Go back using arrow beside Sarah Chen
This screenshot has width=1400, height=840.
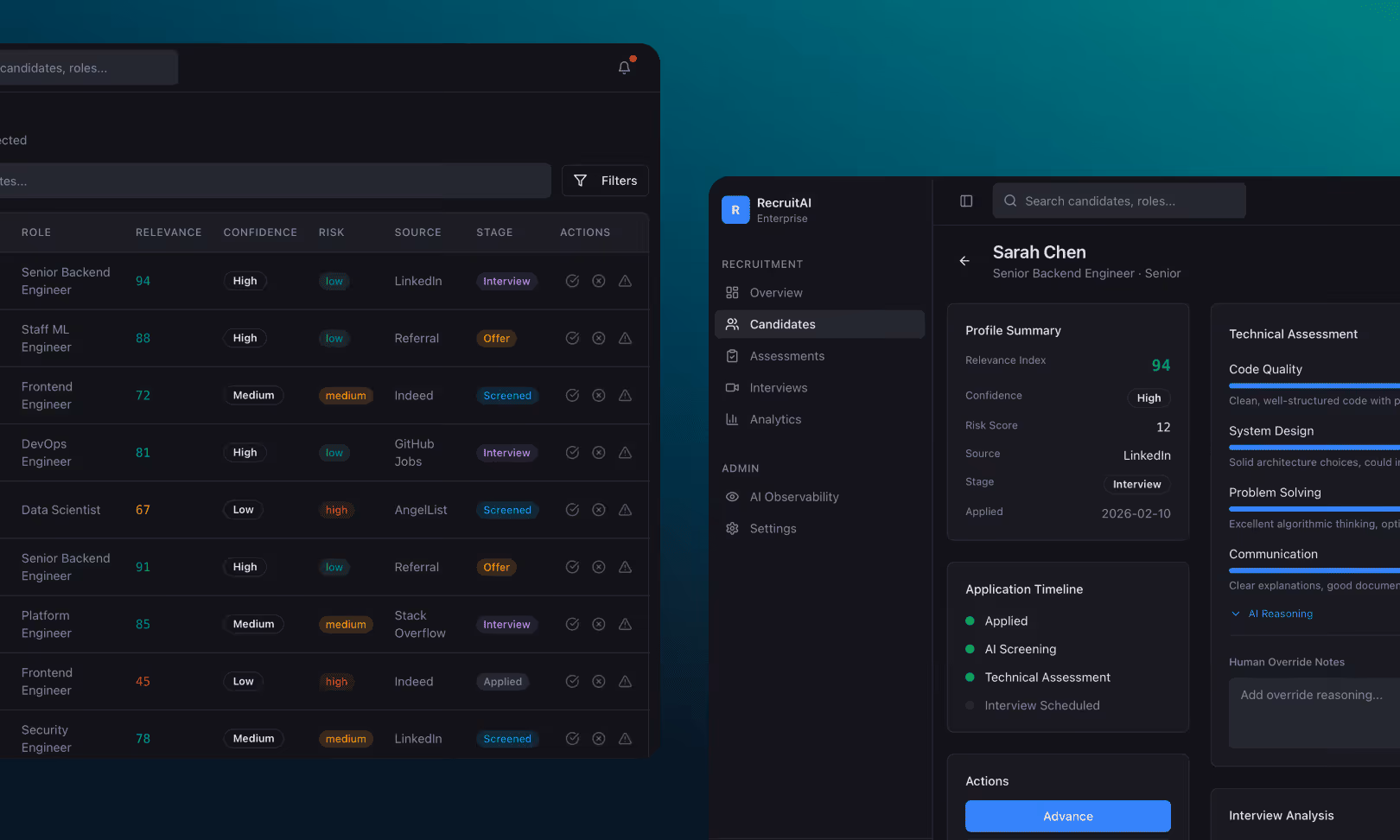click(x=964, y=261)
